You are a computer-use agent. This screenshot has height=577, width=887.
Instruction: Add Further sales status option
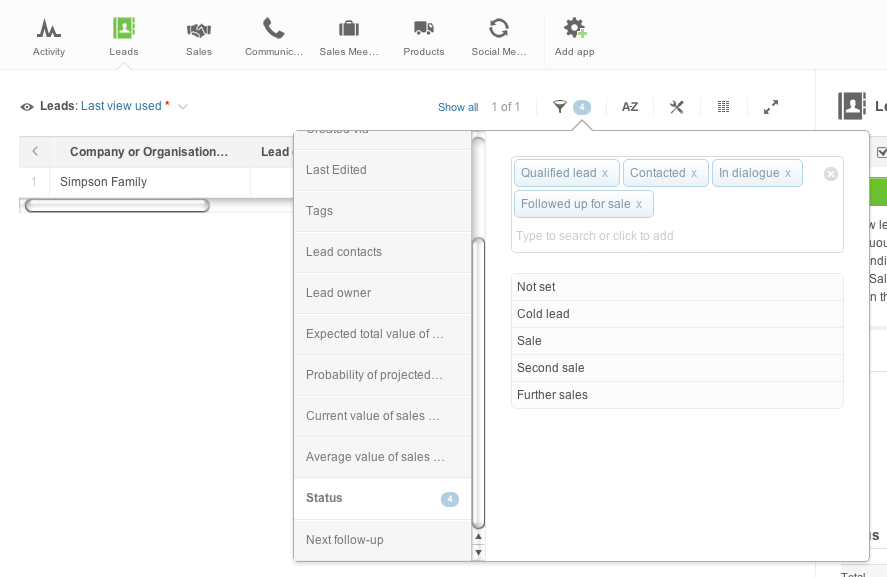[x=677, y=395]
